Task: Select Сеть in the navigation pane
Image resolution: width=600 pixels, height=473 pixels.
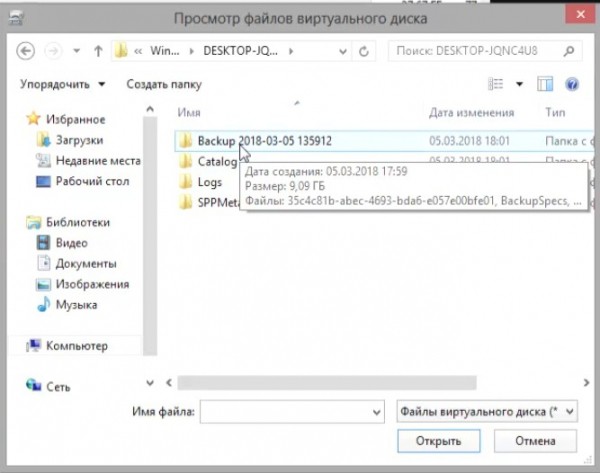Action: (x=48, y=387)
